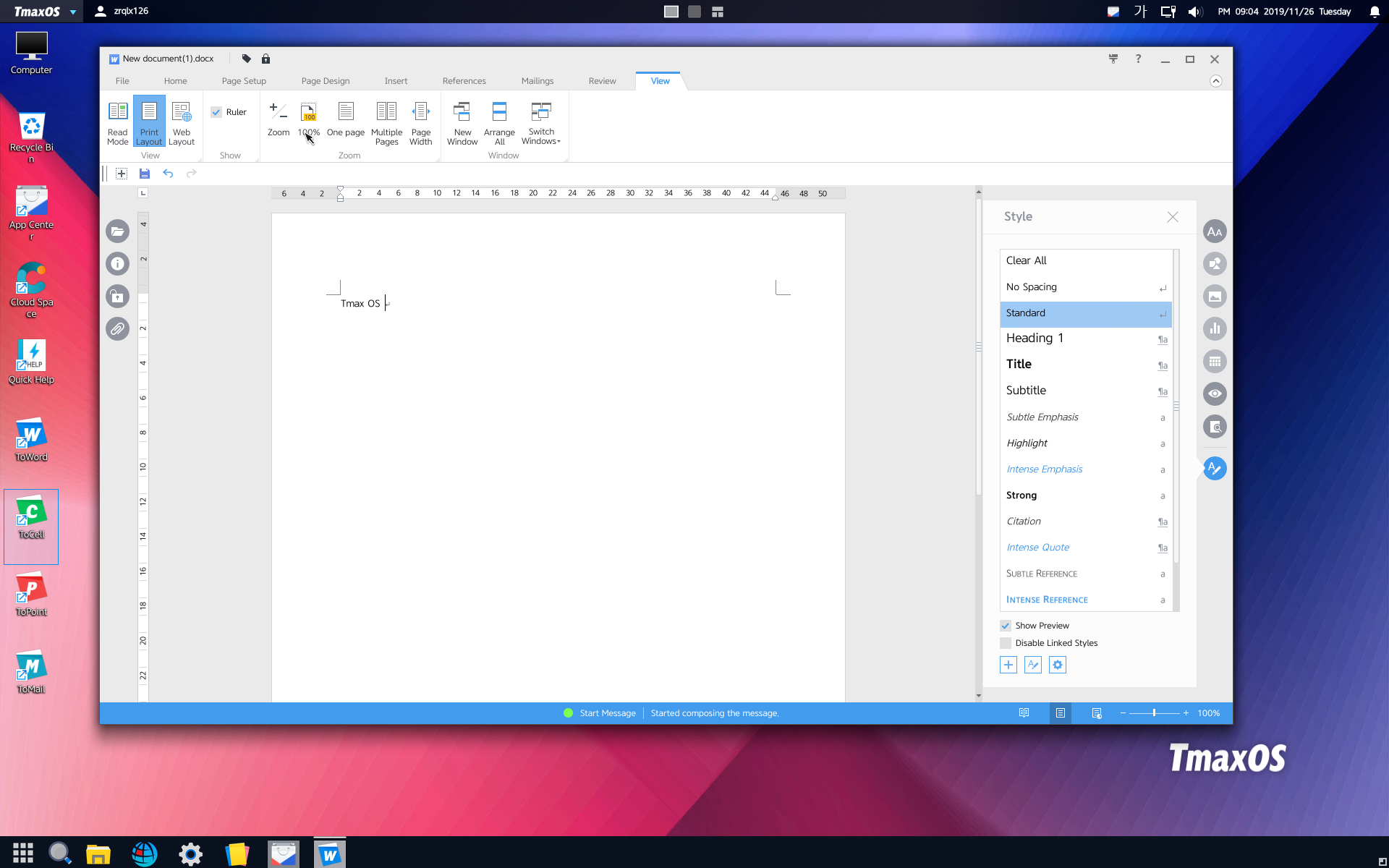Click the zoom in plus in status bar
The image size is (1389, 868).
coord(1186,713)
